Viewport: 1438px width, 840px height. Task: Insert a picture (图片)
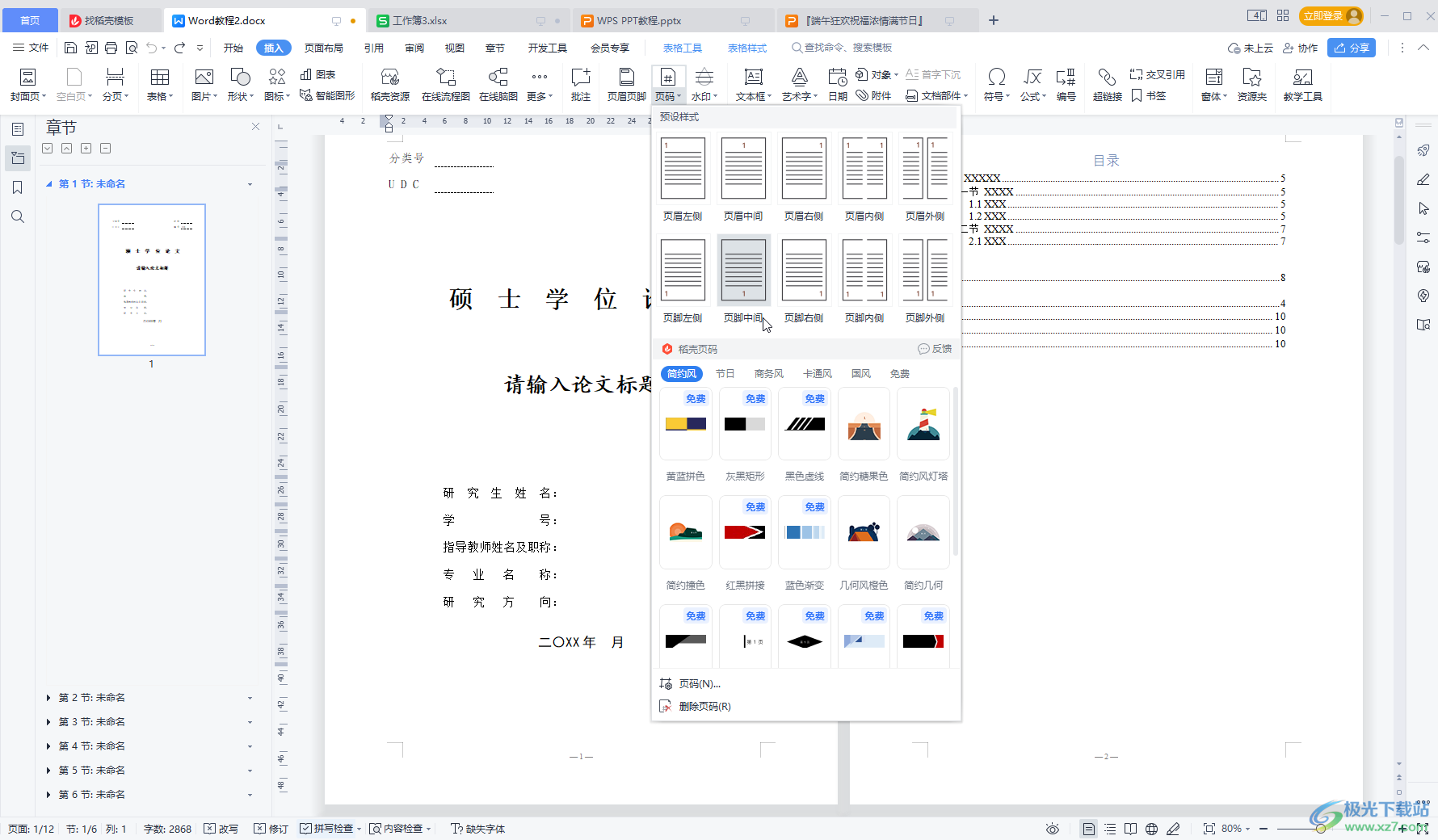tap(204, 85)
